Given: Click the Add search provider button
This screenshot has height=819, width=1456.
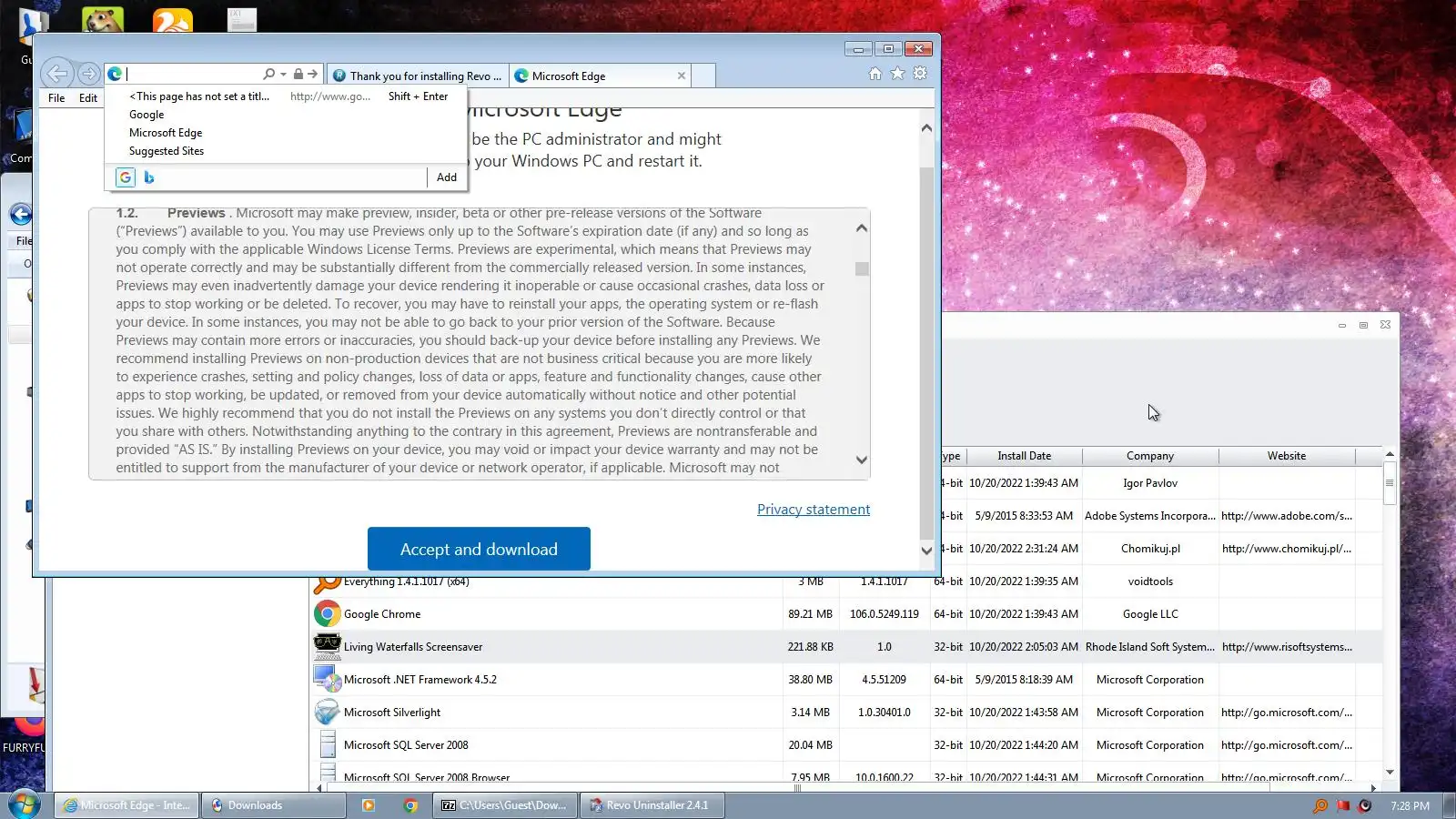Looking at the screenshot, I should (x=447, y=177).
